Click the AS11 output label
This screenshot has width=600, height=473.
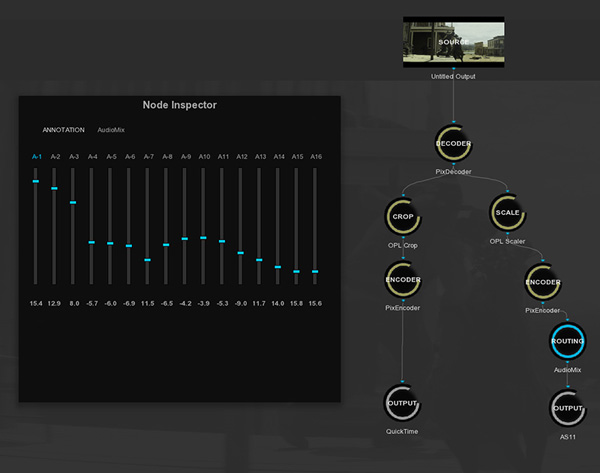click(568, 437)
